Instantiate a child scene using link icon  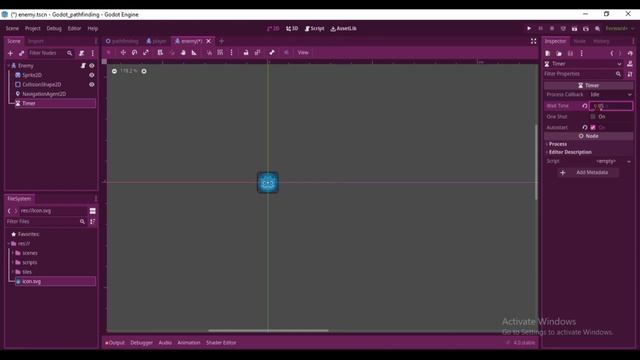click(x=21, y=53)
